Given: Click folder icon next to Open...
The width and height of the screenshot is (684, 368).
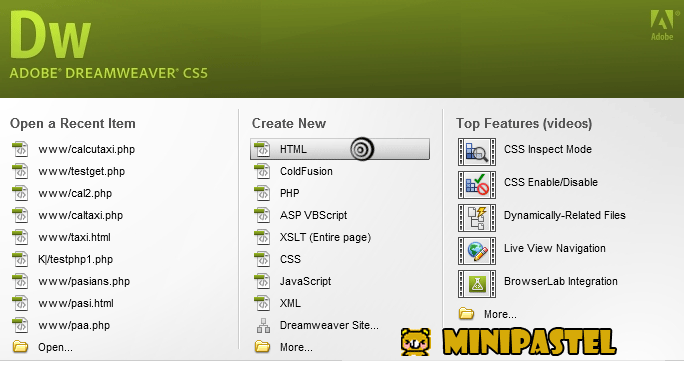Looking at the screenshot, I should point(20,347).
